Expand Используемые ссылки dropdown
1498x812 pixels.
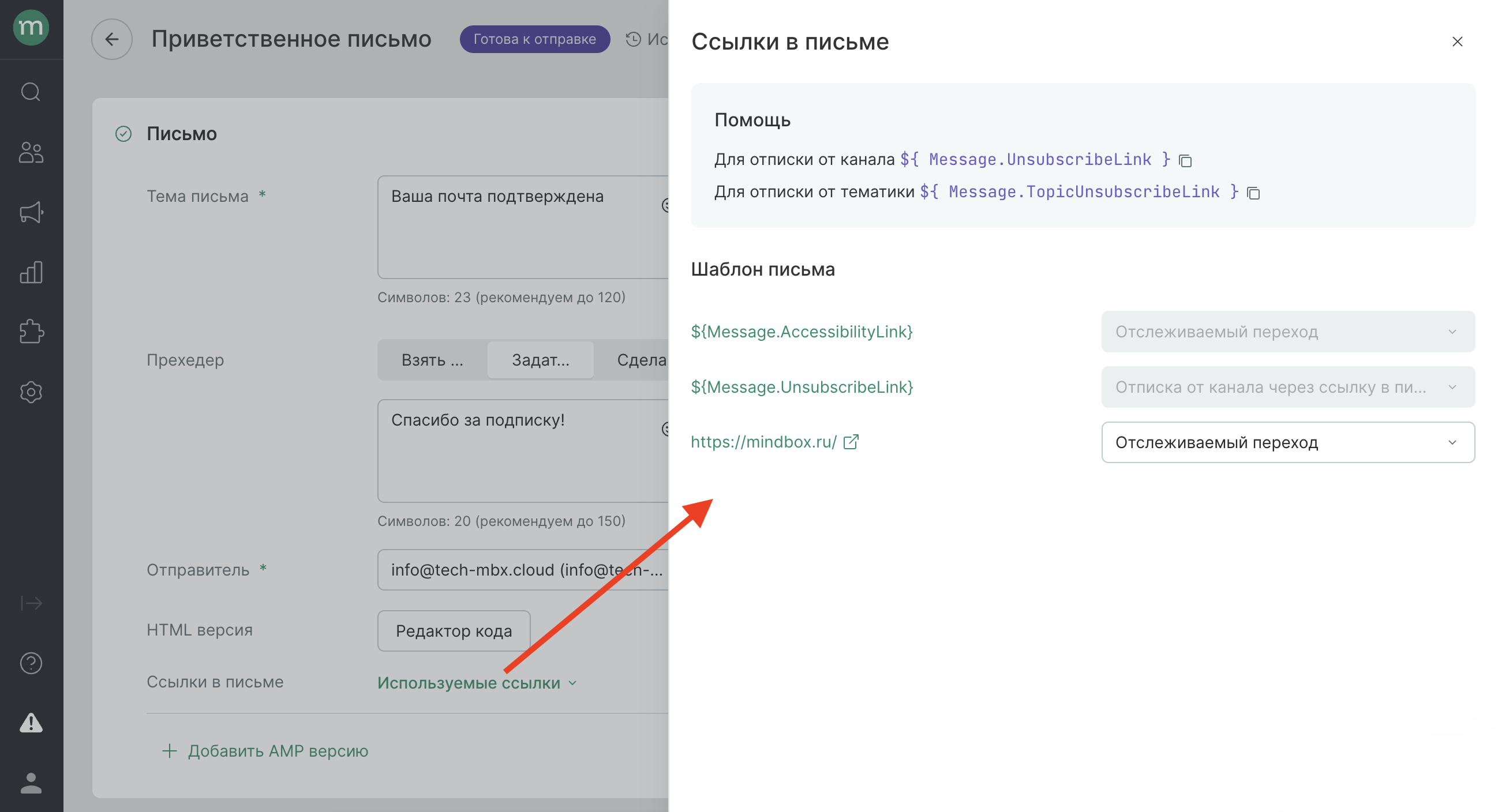477,682
